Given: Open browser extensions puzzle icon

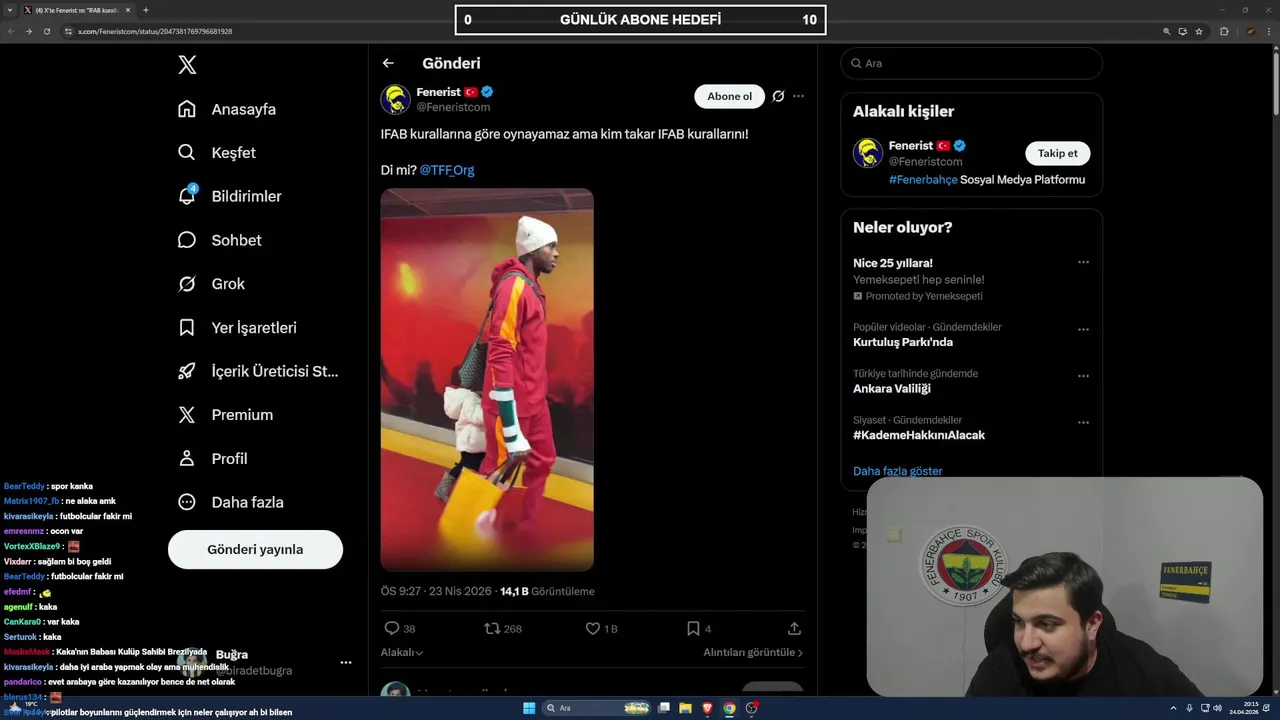Looking at the screenshot, I should pyautogui.click(x=1224, y=31).
